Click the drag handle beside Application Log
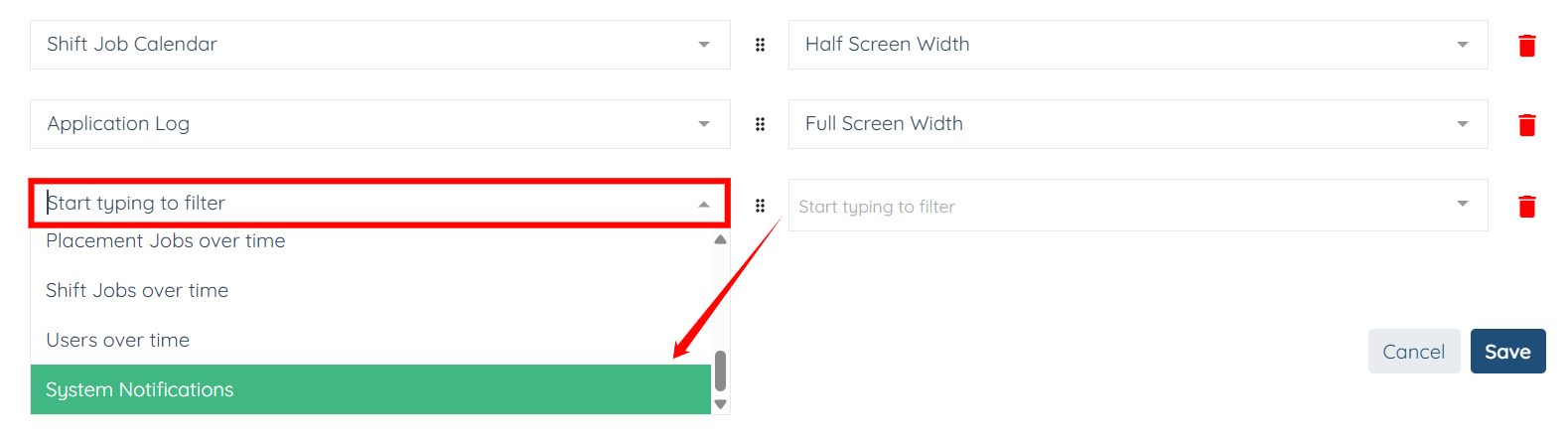Image resolution: width=1568 pixels, height=444 pixels. pos(760,124)
